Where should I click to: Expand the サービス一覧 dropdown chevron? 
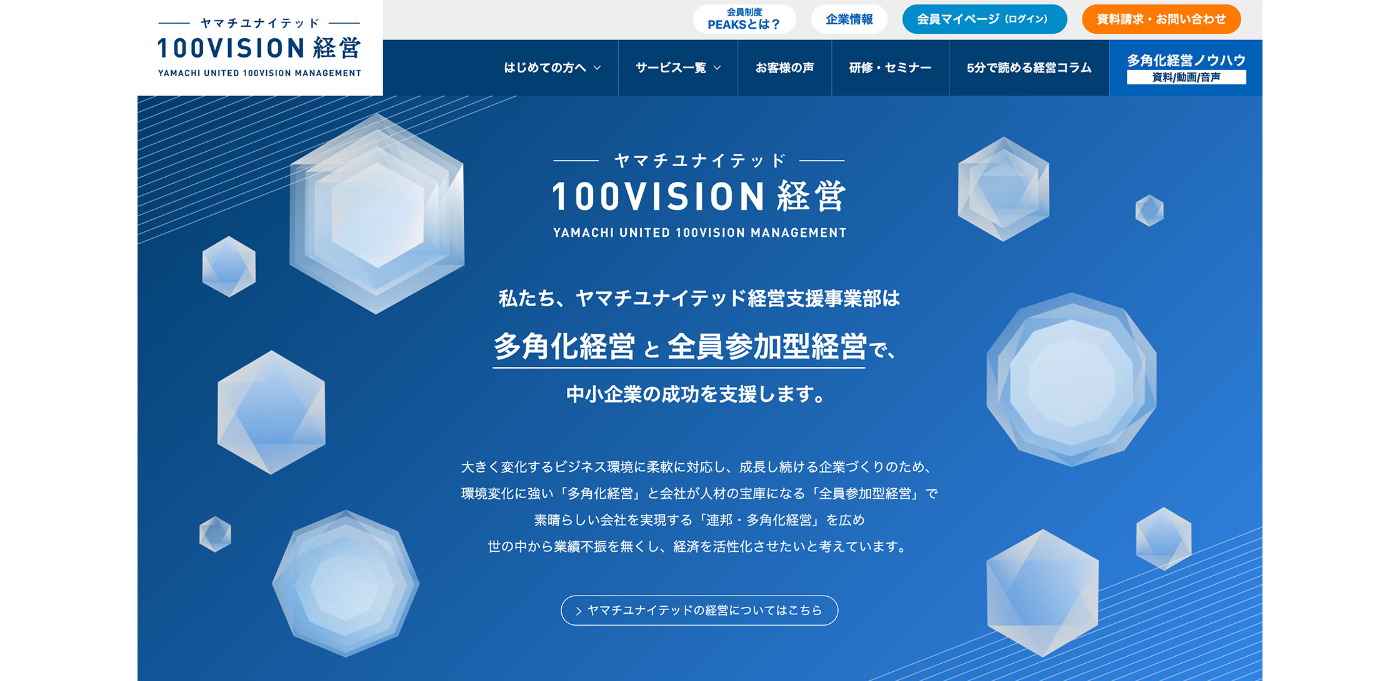tap(717, 68)
